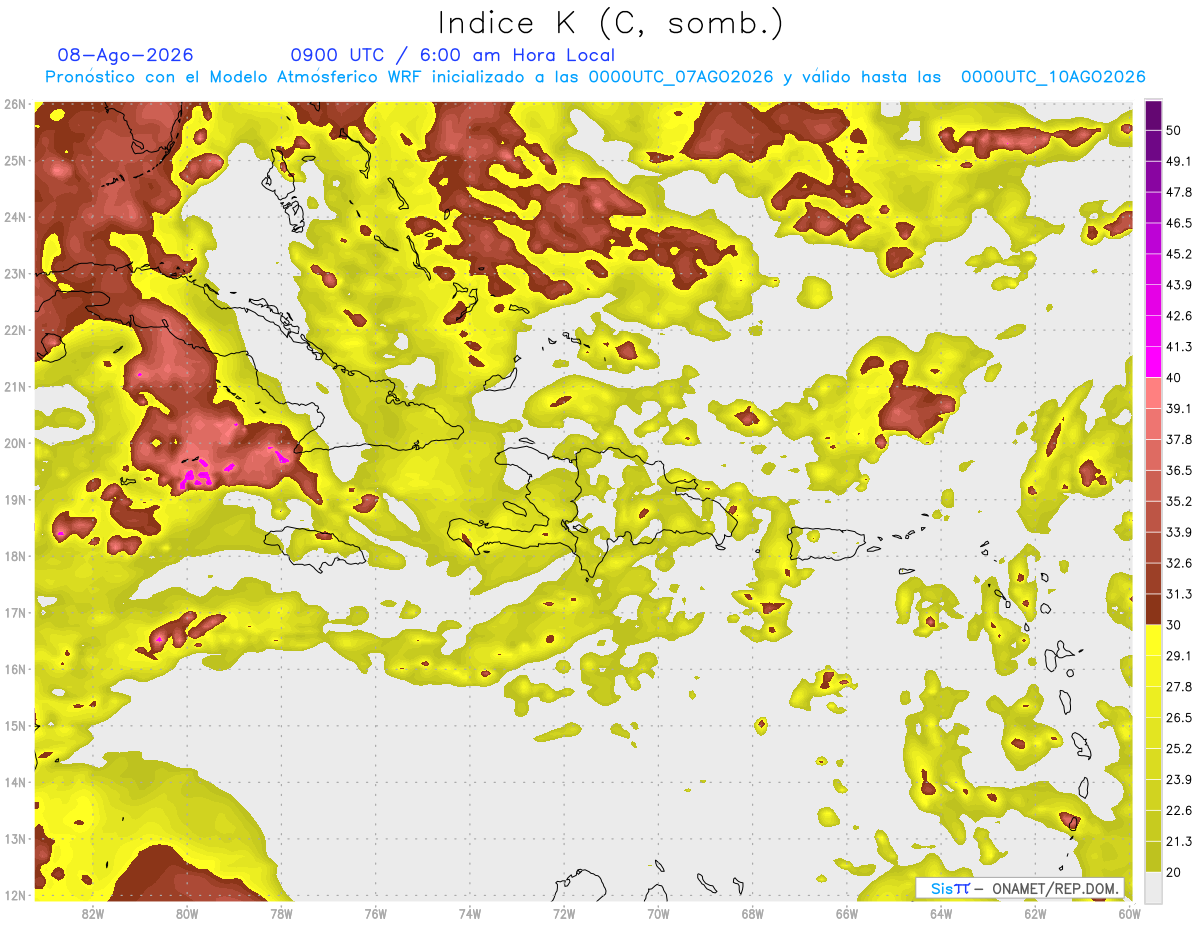The height and width of the screenshot is (927, 1200).
Task: Click the colorbar label "49.1"
Action: click(1178, 161)
